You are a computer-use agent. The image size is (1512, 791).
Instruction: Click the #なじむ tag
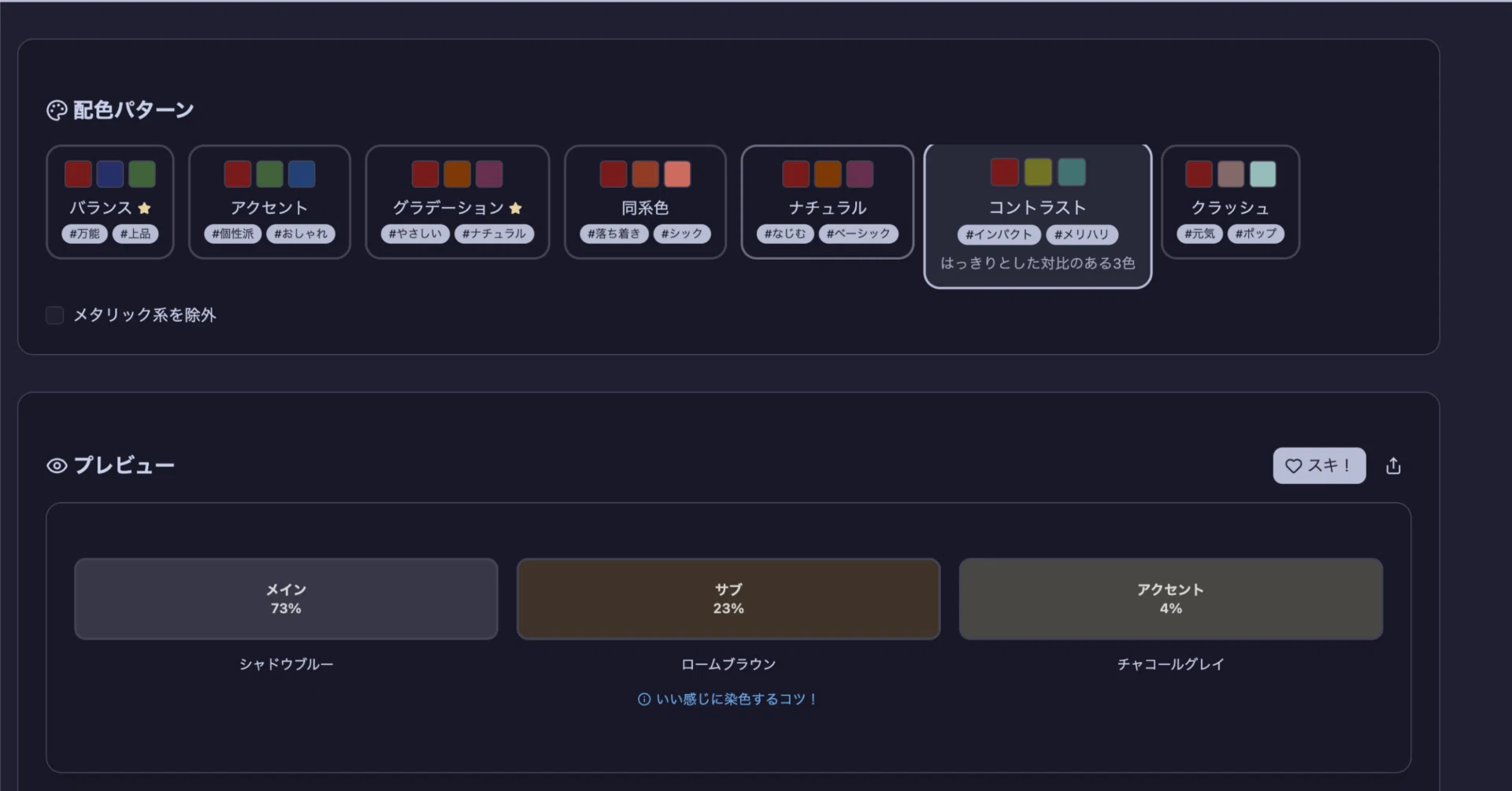785,234
